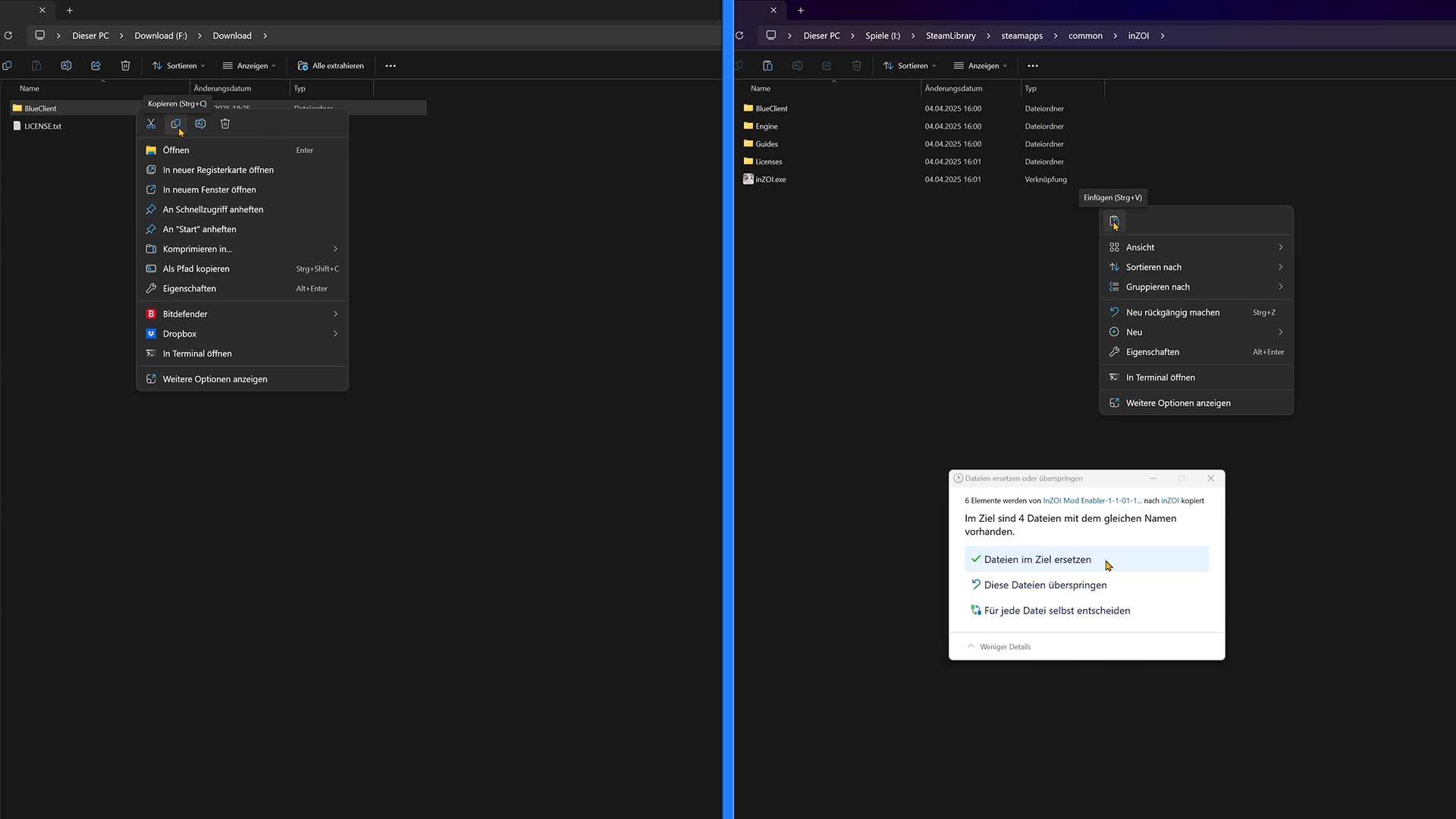The height and width of the screenshot is (819, 1456).
Task: Select Dateien im Ziel ersetzen option
Action: click(1037, 560)
